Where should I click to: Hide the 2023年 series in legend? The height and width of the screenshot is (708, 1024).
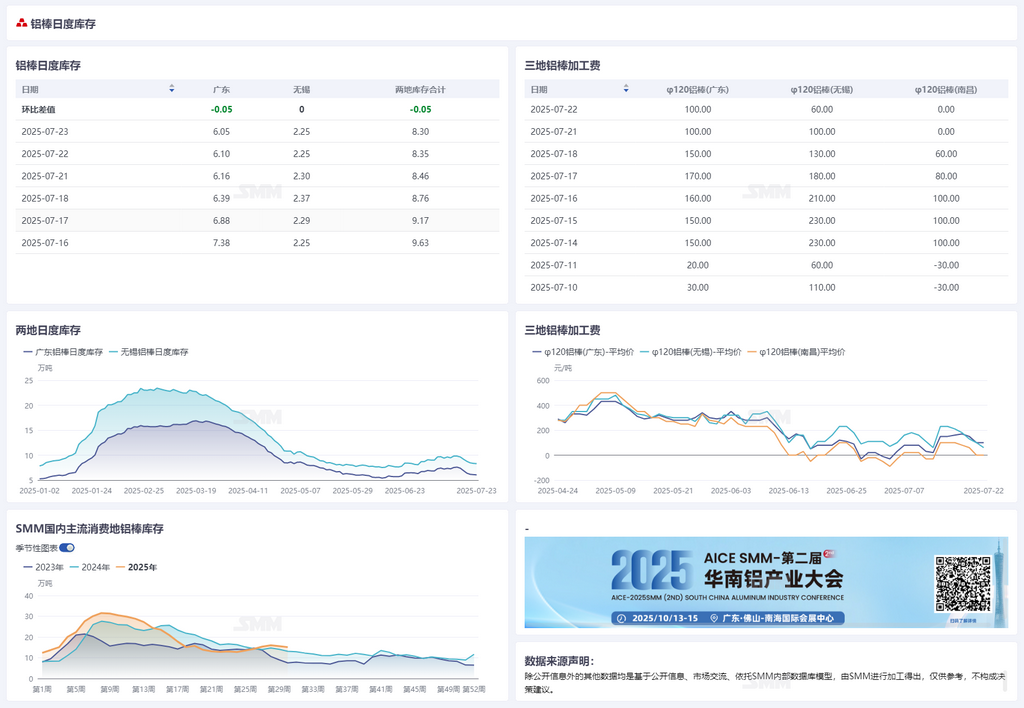pos(42,567)
